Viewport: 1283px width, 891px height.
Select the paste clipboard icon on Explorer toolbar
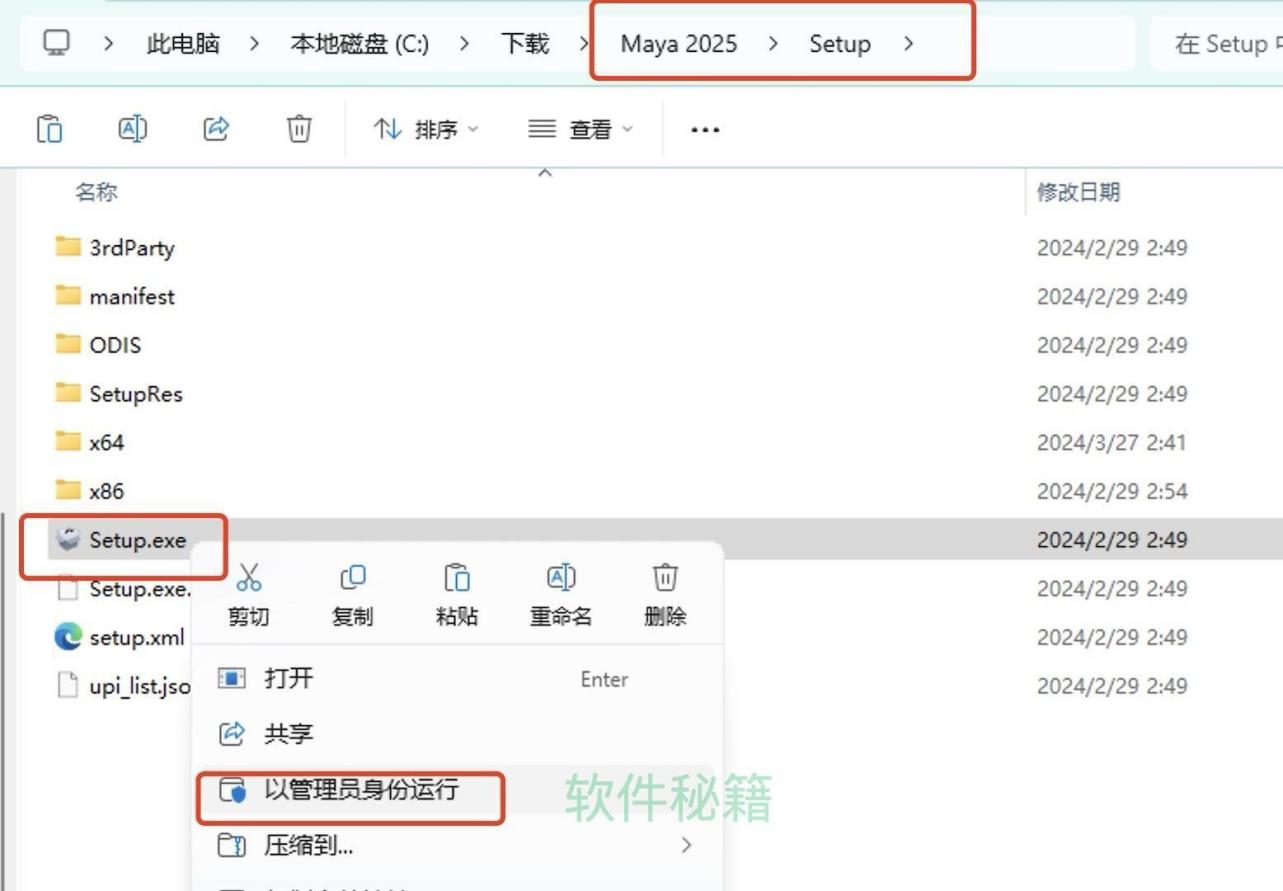pos(49,128)
